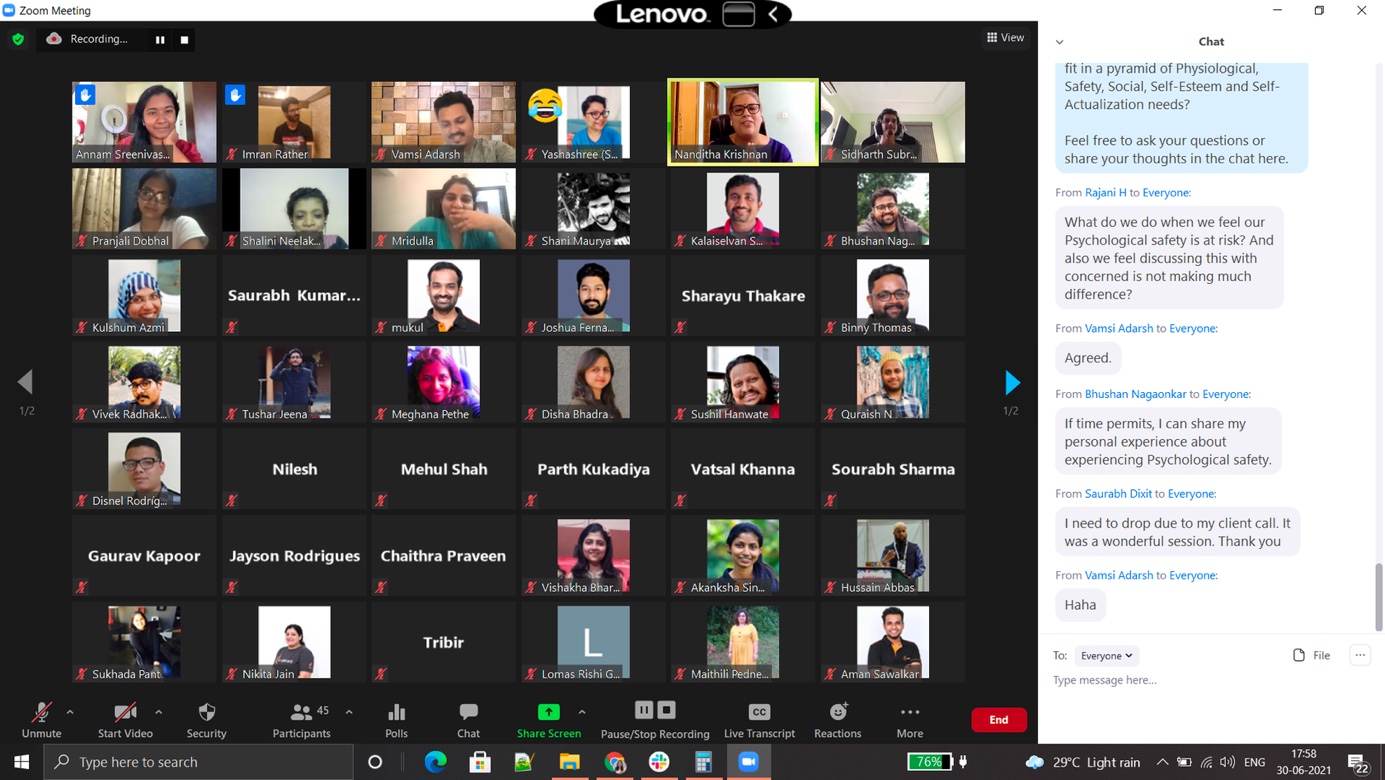Go to previous gallery page arrow
This screenshot has width=1385, height=780.
(x=25, y=382)
